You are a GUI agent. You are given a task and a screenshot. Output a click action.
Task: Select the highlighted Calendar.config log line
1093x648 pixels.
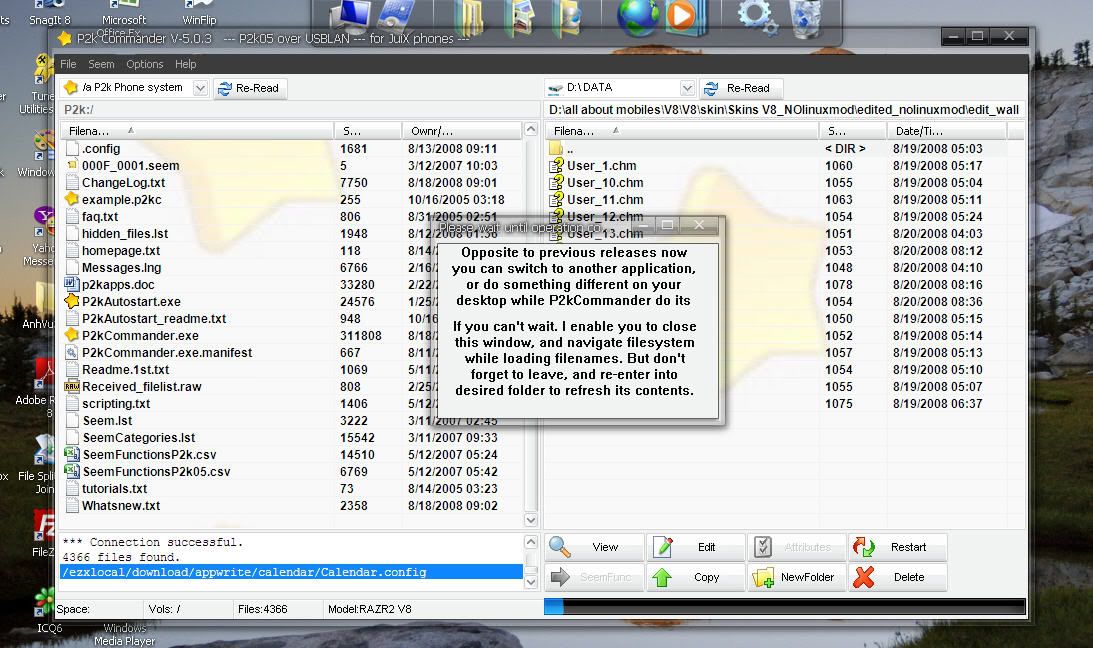(291, 572)
